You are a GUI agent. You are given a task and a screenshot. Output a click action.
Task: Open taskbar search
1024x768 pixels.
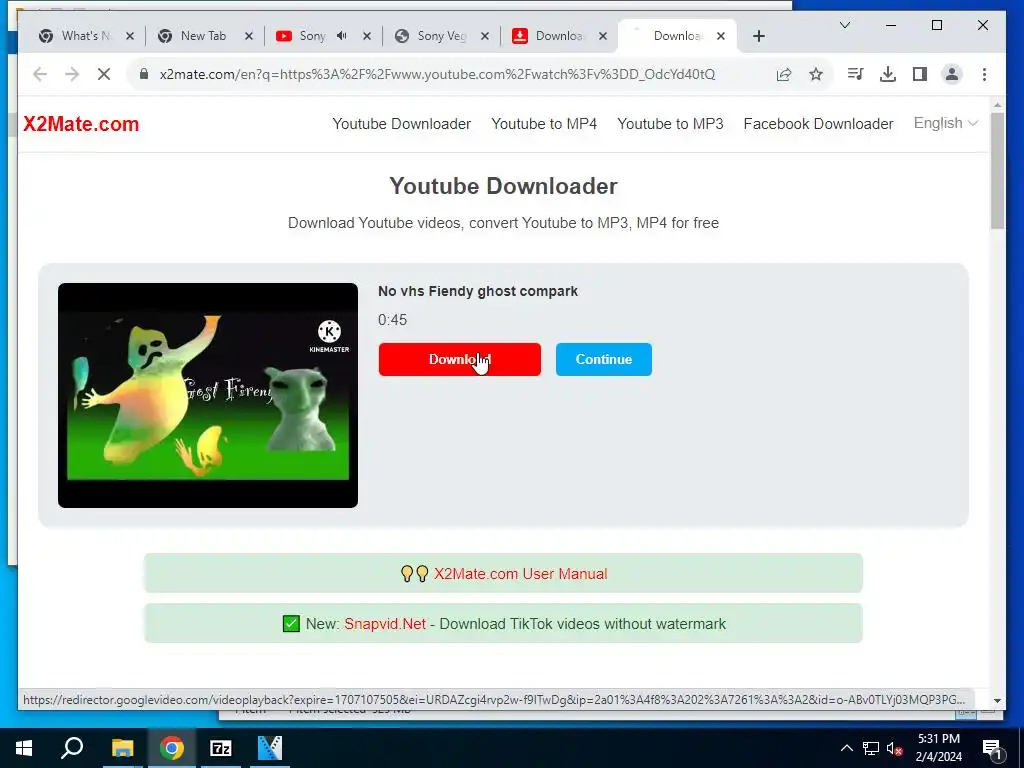[x=72, y=748]
